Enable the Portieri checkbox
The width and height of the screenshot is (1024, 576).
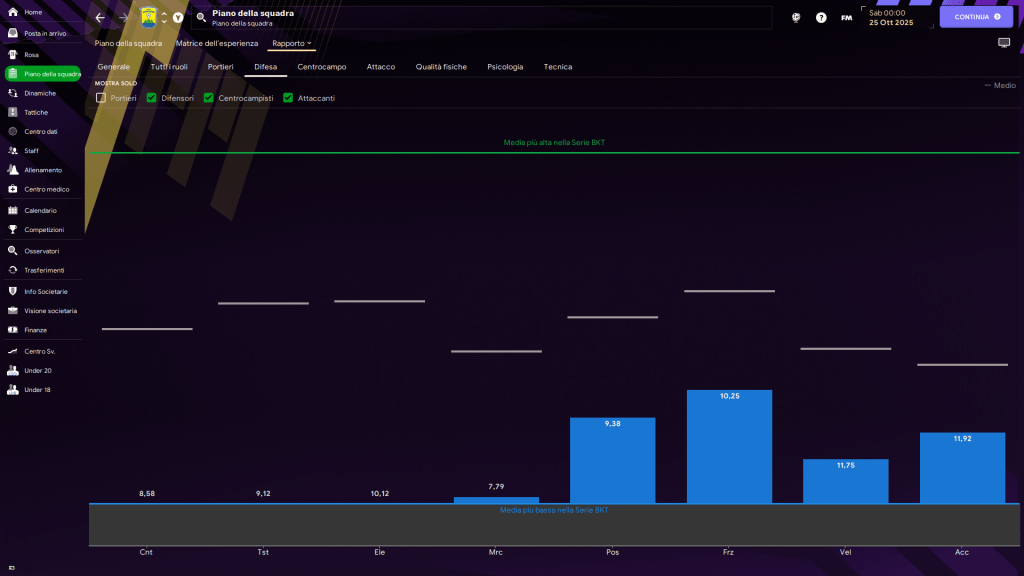coord(101,98)
